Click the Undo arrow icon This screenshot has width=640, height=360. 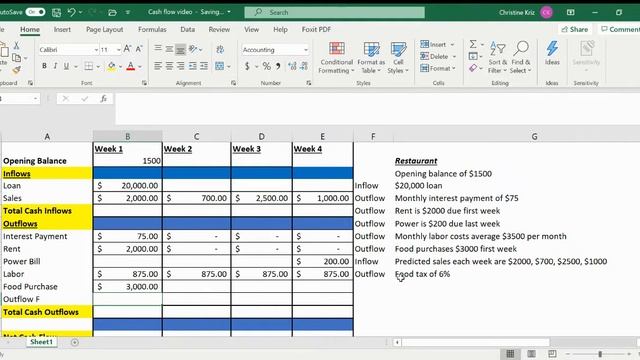pos(71,12)
